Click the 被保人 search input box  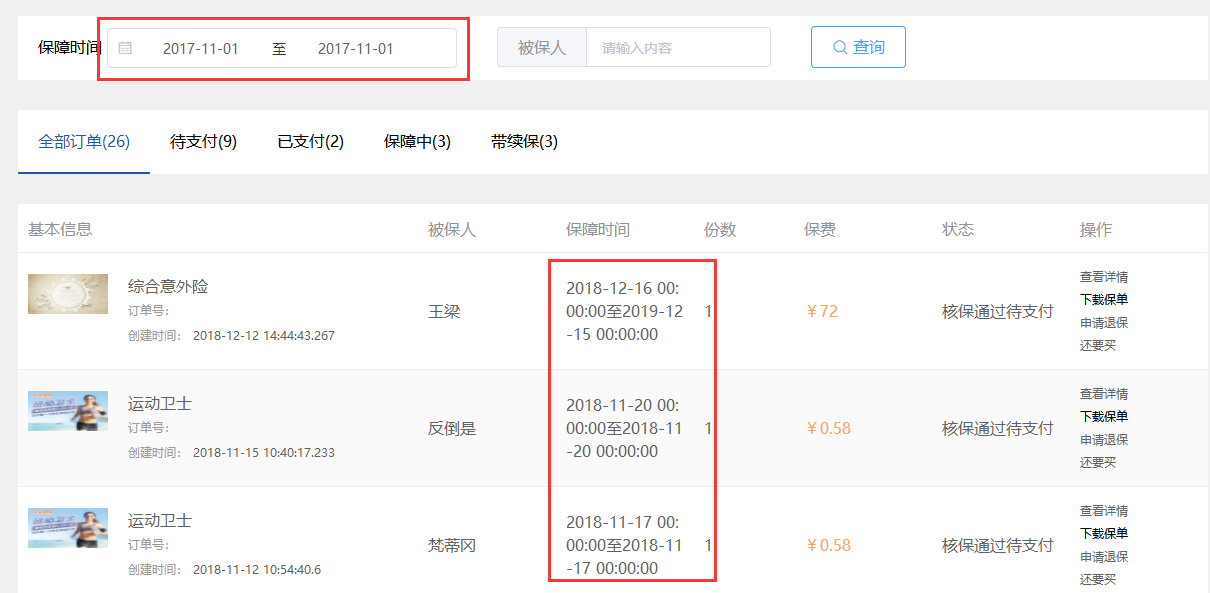click(678, 48)
